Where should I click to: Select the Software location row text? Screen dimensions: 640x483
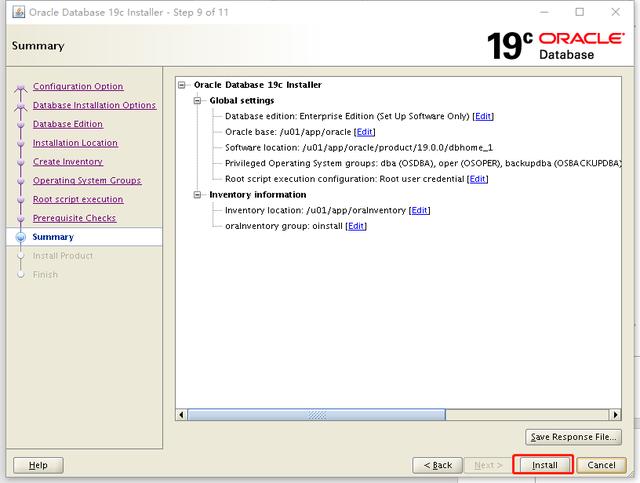[x=359, y=147]
